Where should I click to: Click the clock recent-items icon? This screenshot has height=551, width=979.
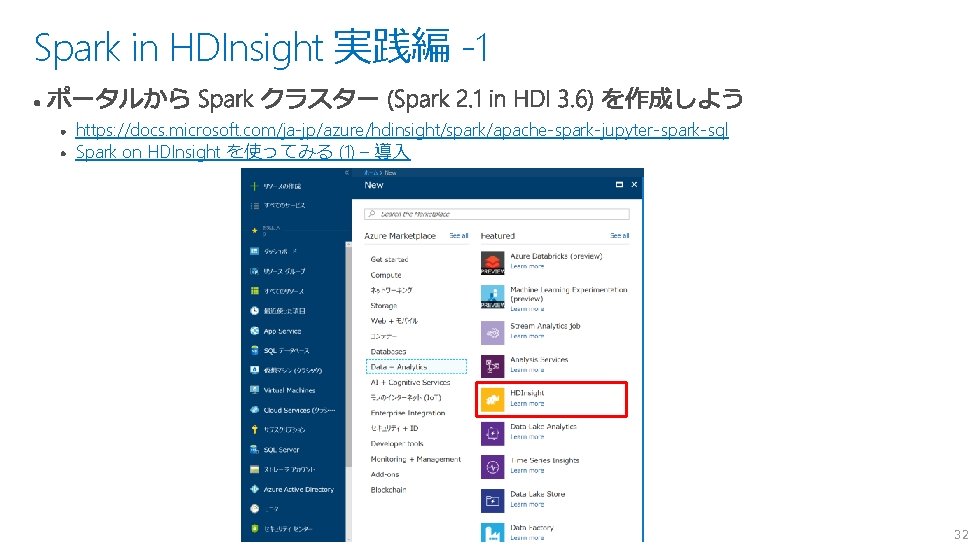pyautogui.click(x=254, y=311)
